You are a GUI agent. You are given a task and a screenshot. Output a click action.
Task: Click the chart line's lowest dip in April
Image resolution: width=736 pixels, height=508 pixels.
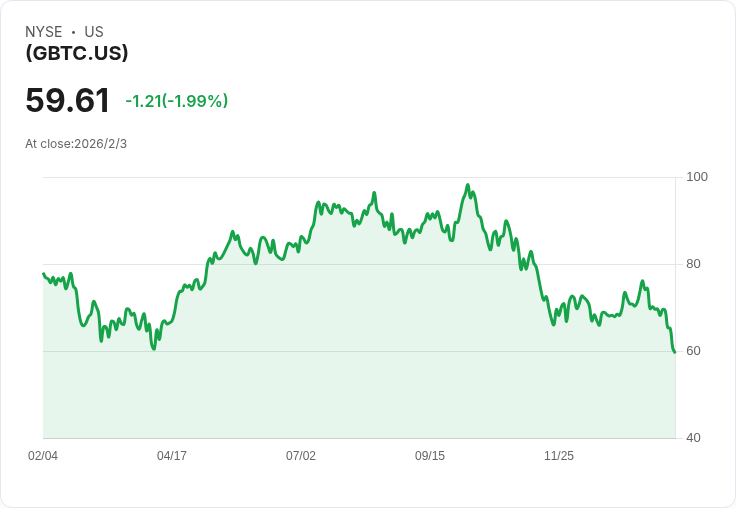point(154,348)
